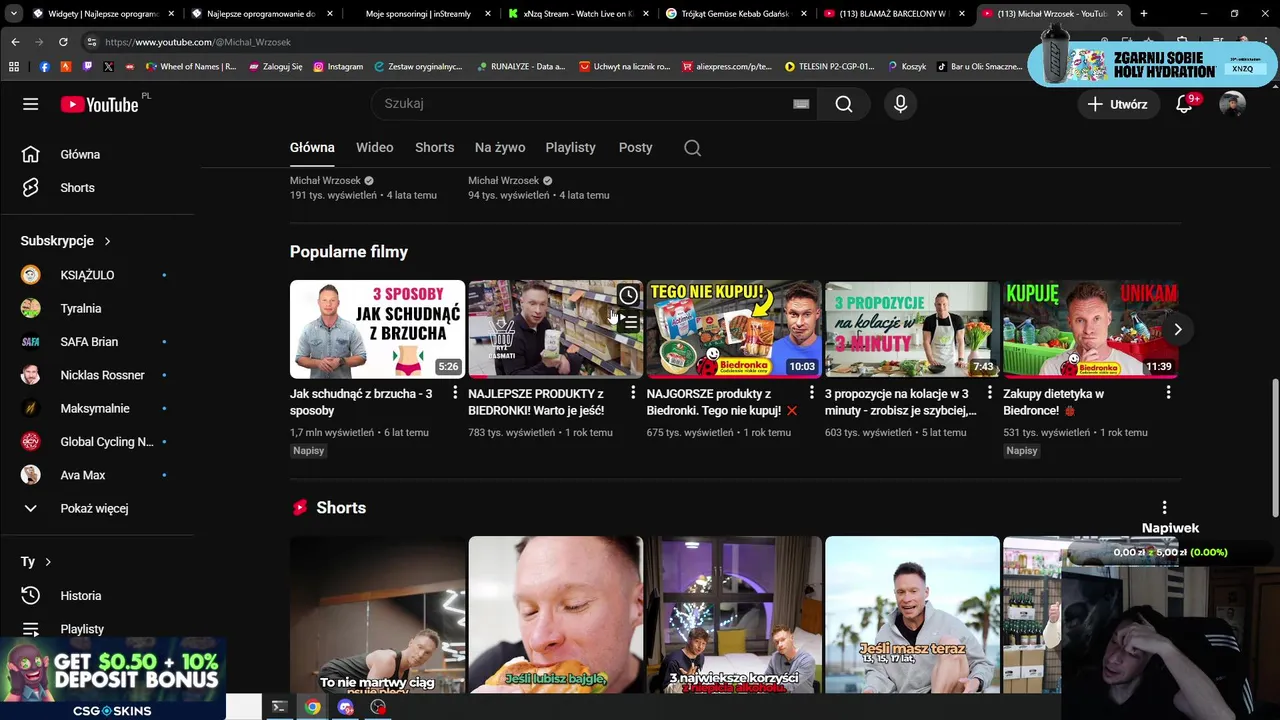1280x720 pixels.
Task: Open the Instagram bookmark
Action: coord(338,67)
